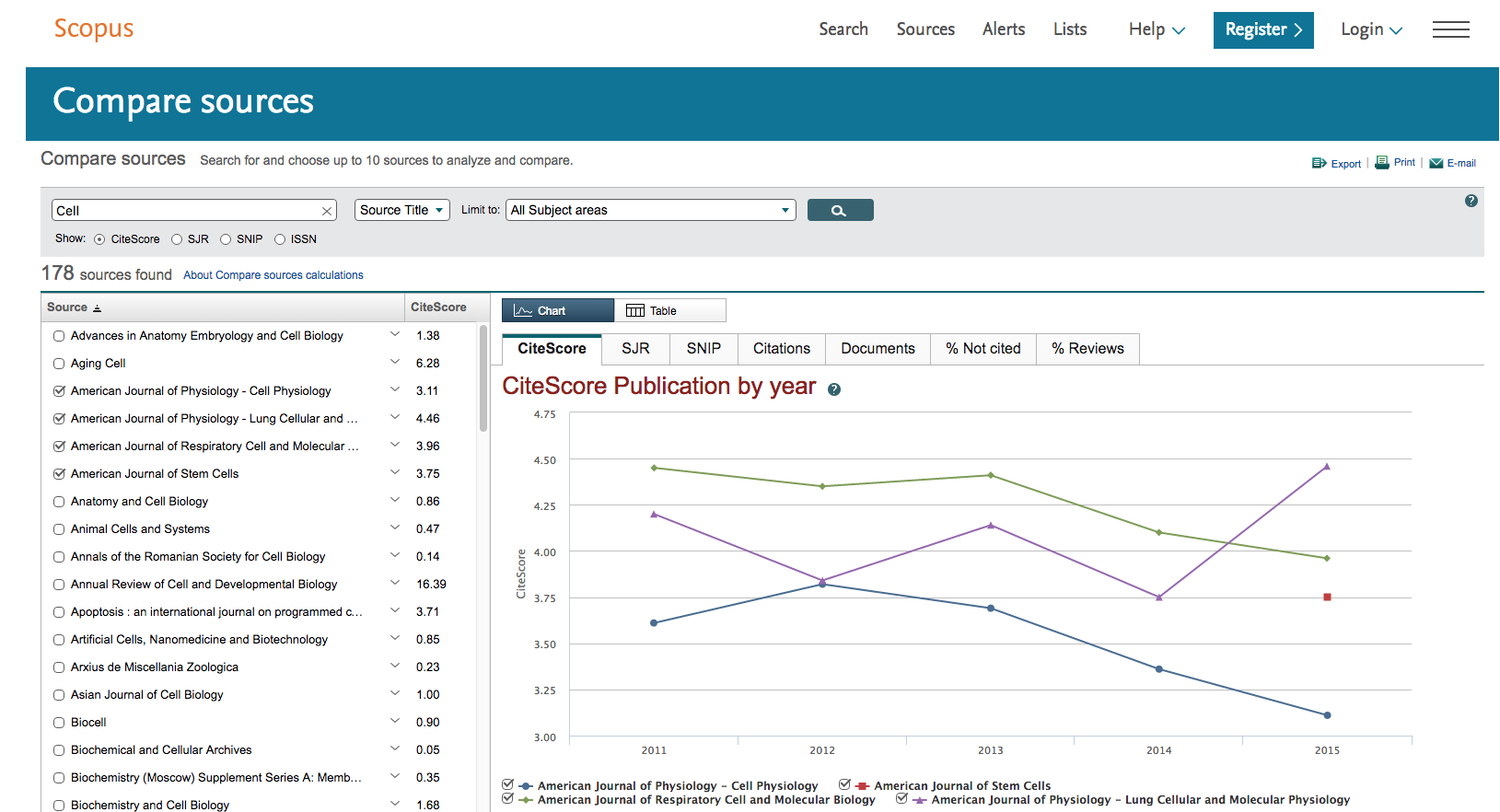Click the help icon beside CiteScore Publication by year
The height and width of the screenshot is (812, 1500).
(833, 389)
